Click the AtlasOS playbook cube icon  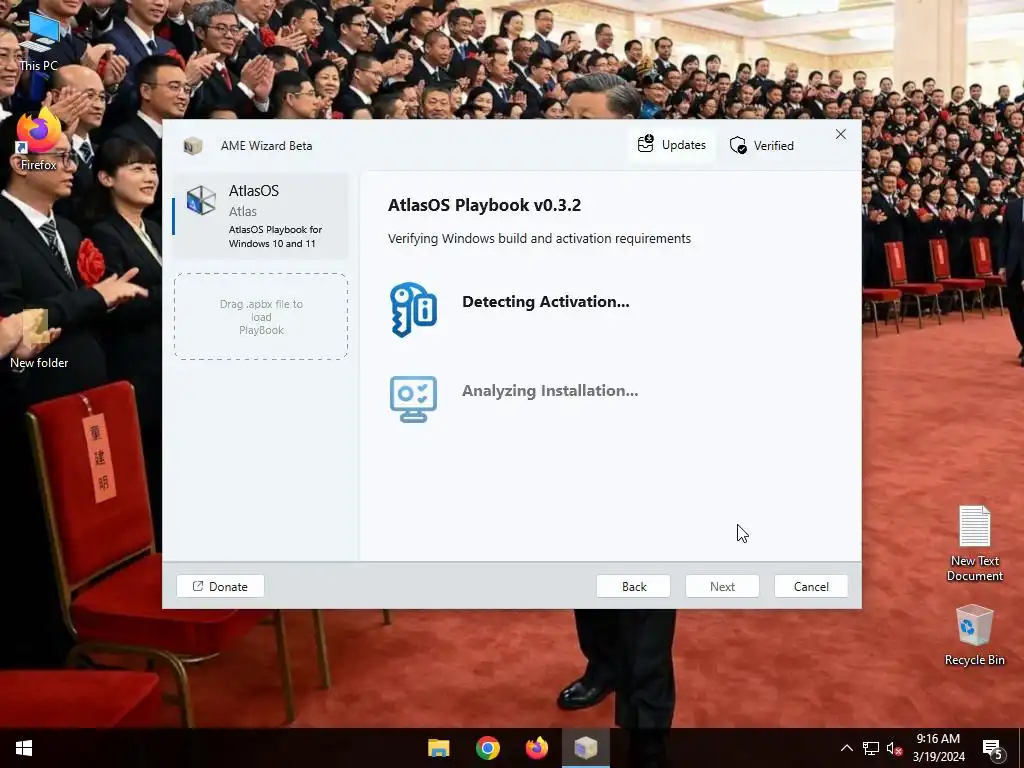(x=200, y=200)
